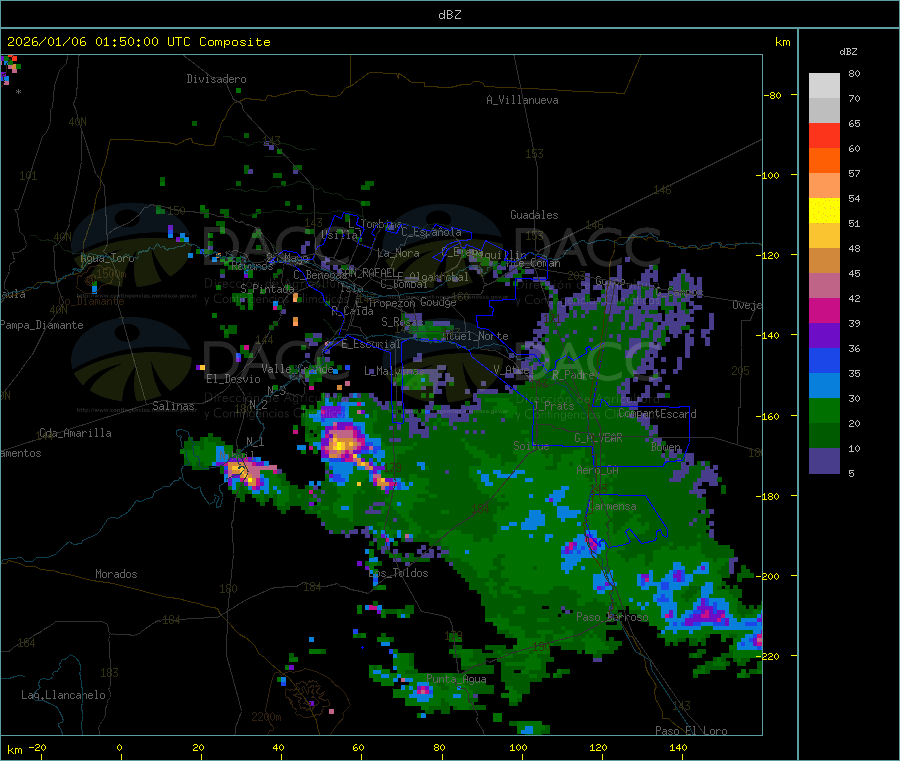
Task: Click the 'Valle_Grande' map label
Action: [297, 368]
